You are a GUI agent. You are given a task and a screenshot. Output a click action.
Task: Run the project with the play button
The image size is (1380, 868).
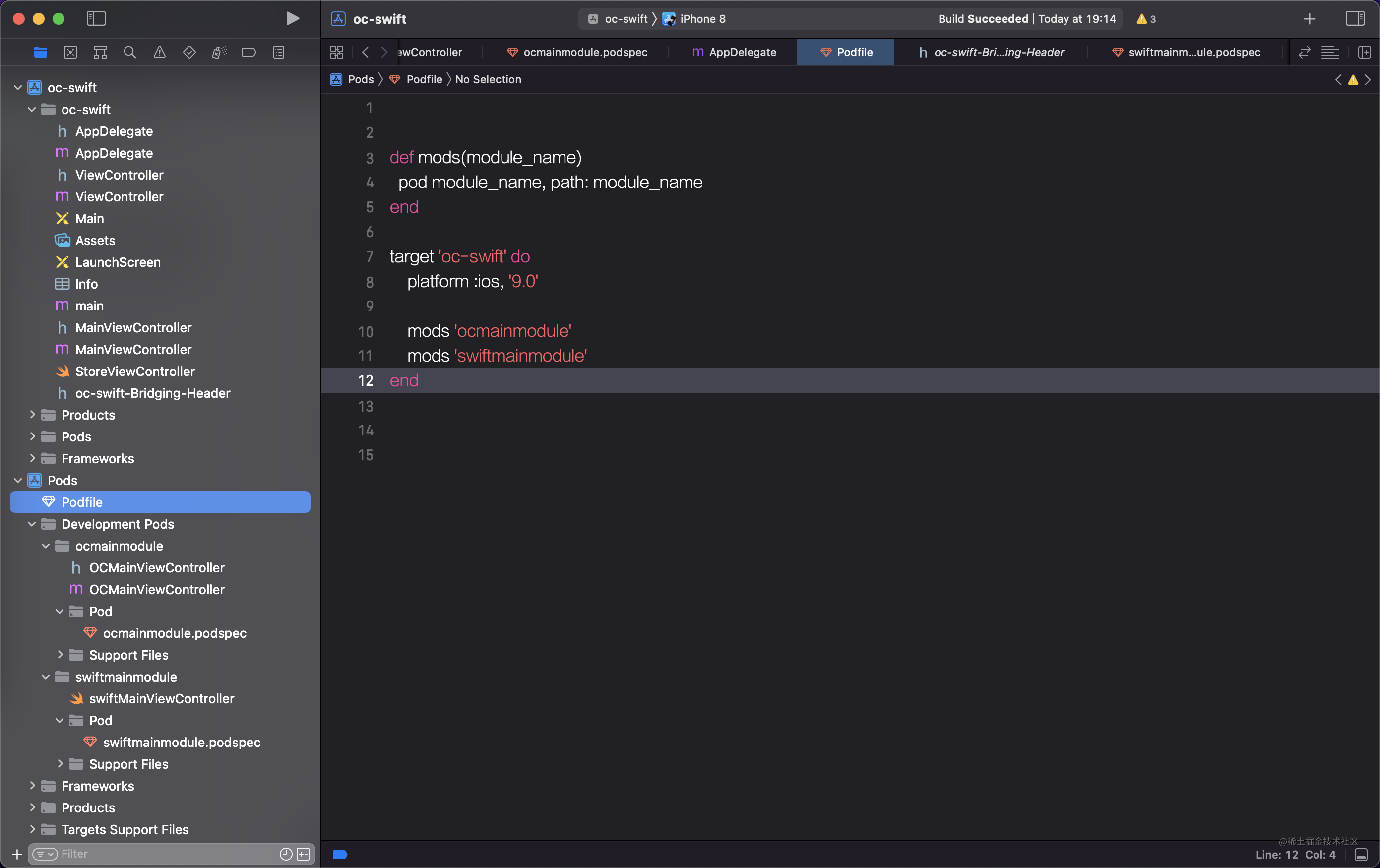click(x=292, y=18)
